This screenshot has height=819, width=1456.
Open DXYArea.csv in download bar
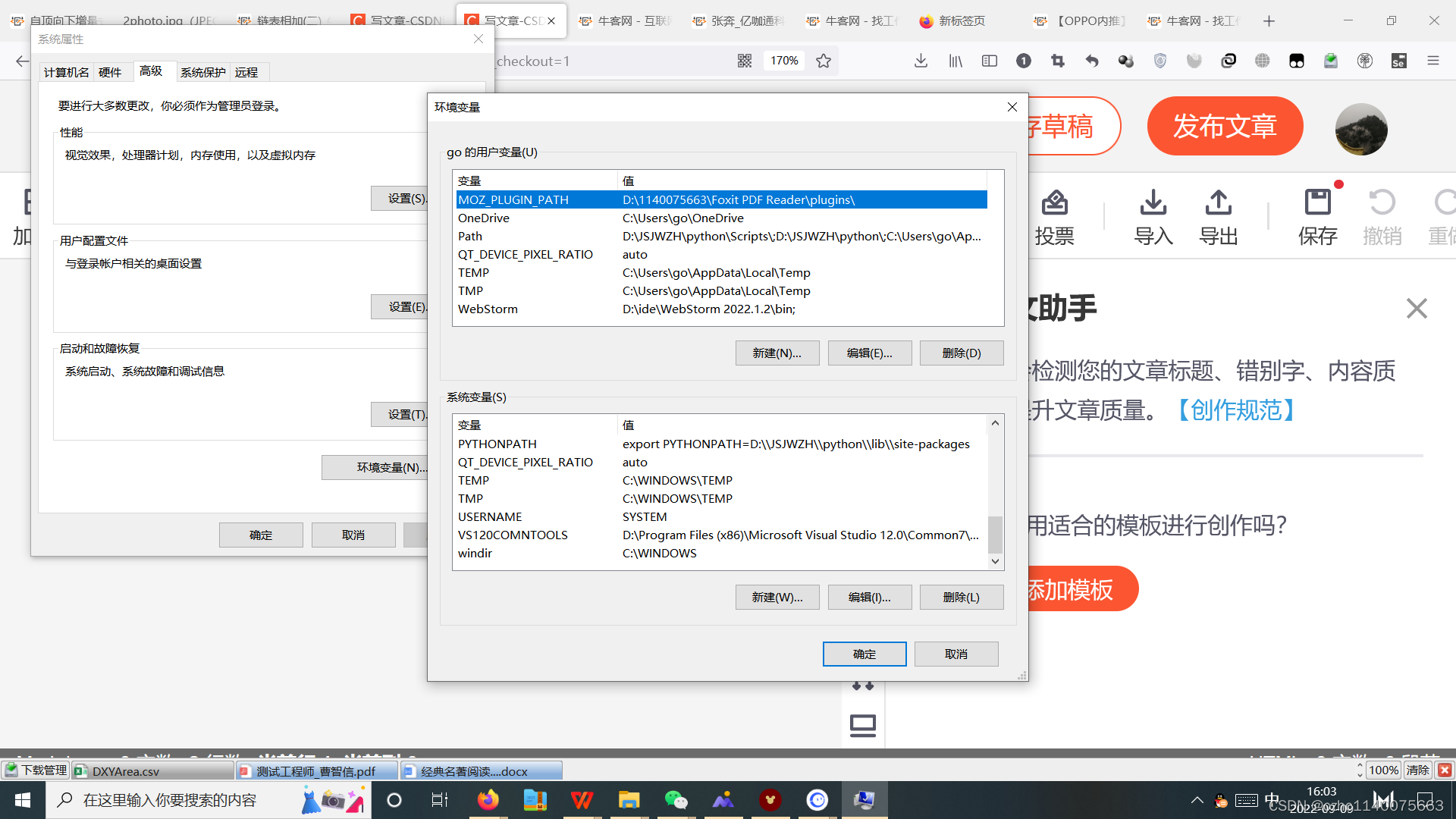pos(153,771)
